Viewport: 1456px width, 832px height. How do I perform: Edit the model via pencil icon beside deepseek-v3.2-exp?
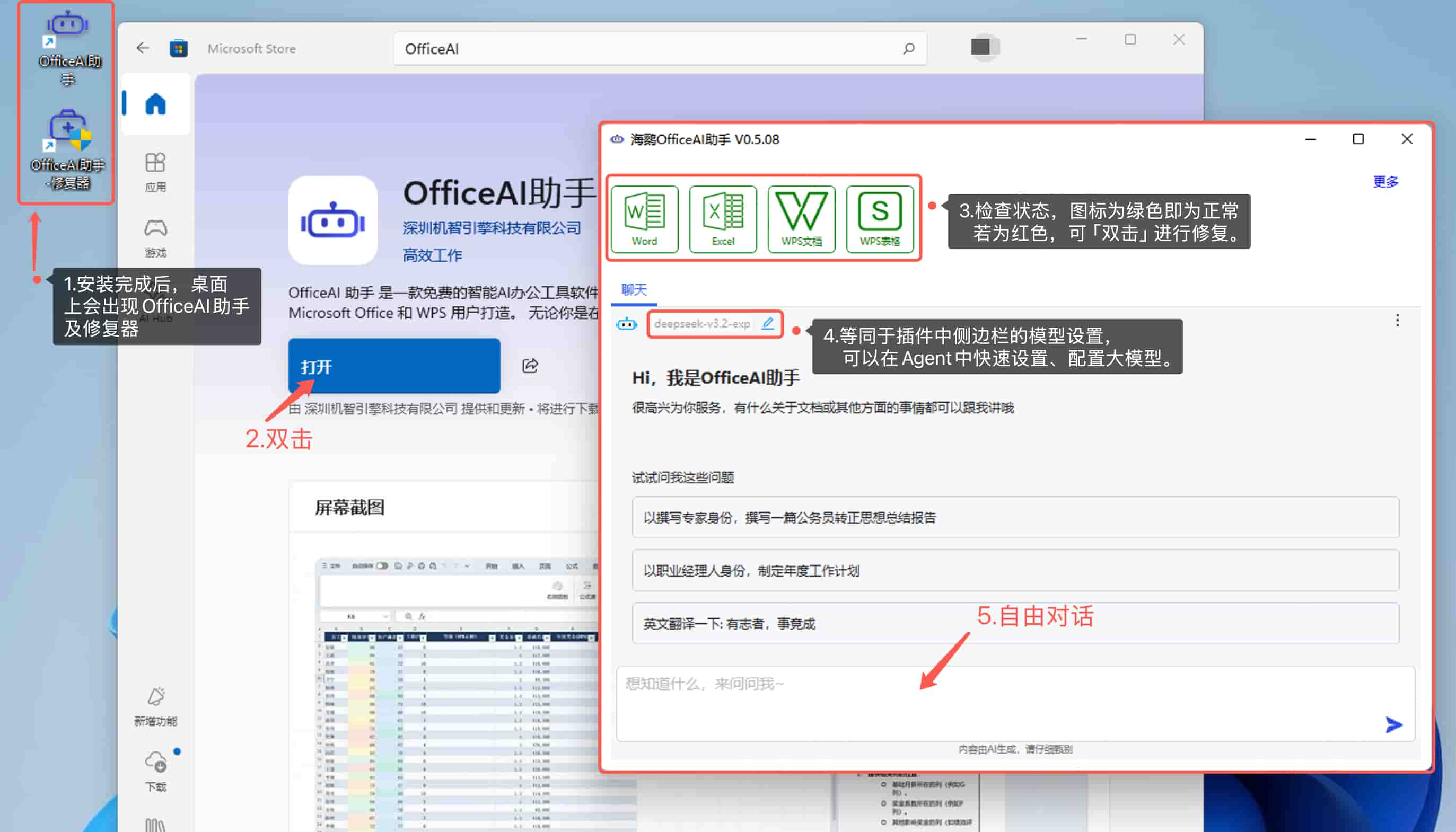point(768,323)
